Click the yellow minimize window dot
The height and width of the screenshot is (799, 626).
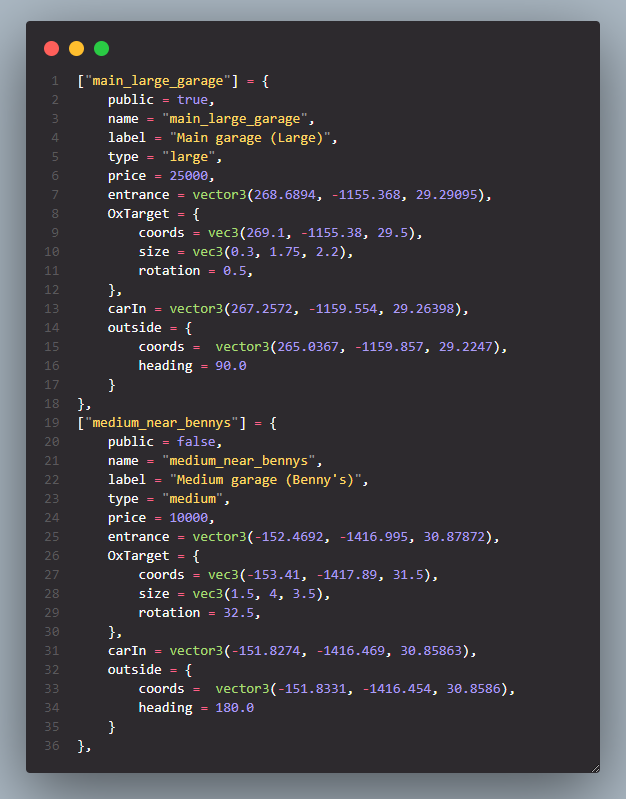point(76,48)
